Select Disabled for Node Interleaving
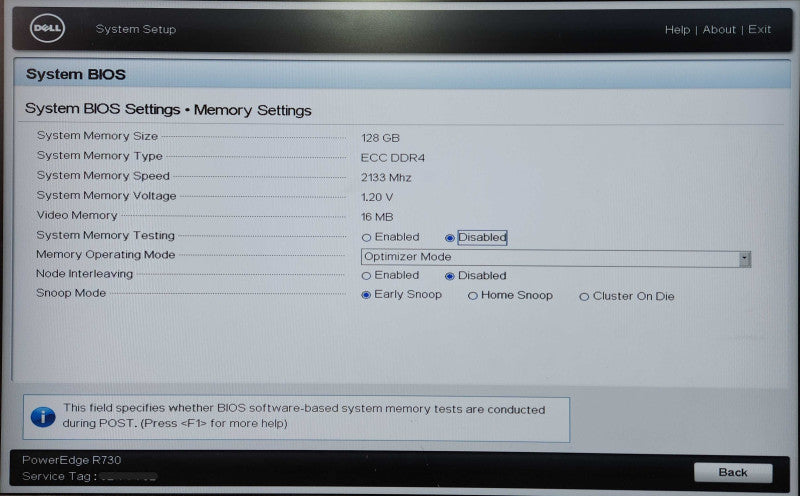 click(449, 276)
